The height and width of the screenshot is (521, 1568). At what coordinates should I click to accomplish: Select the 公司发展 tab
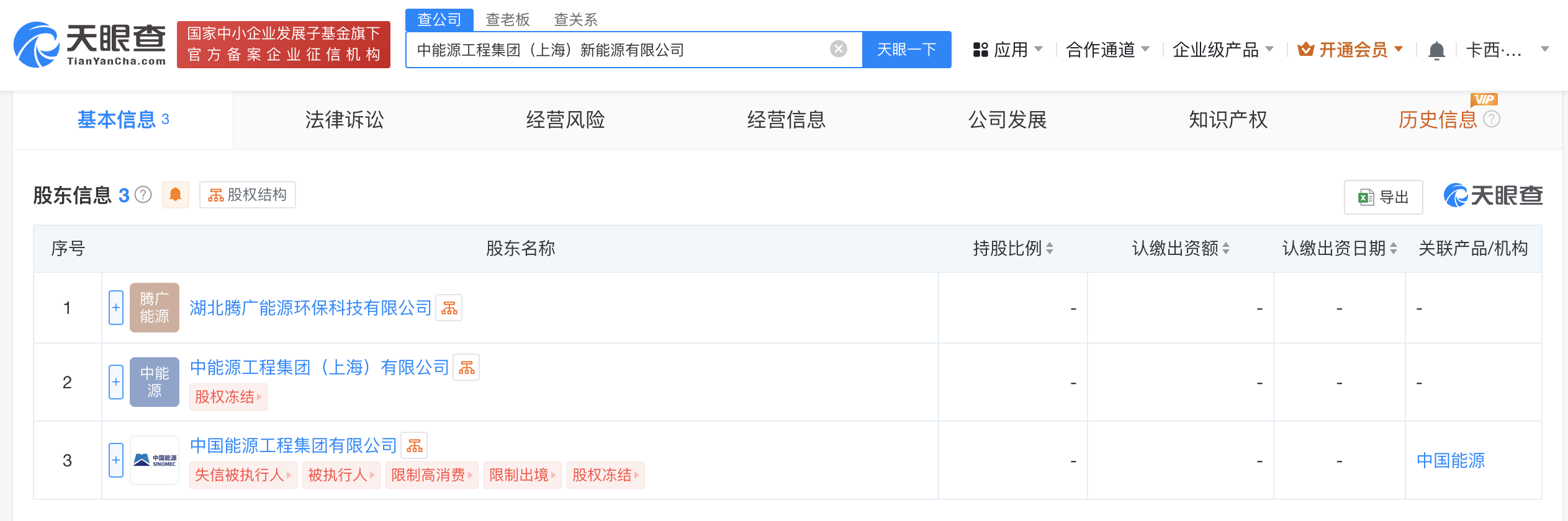tap(1007, 119)
